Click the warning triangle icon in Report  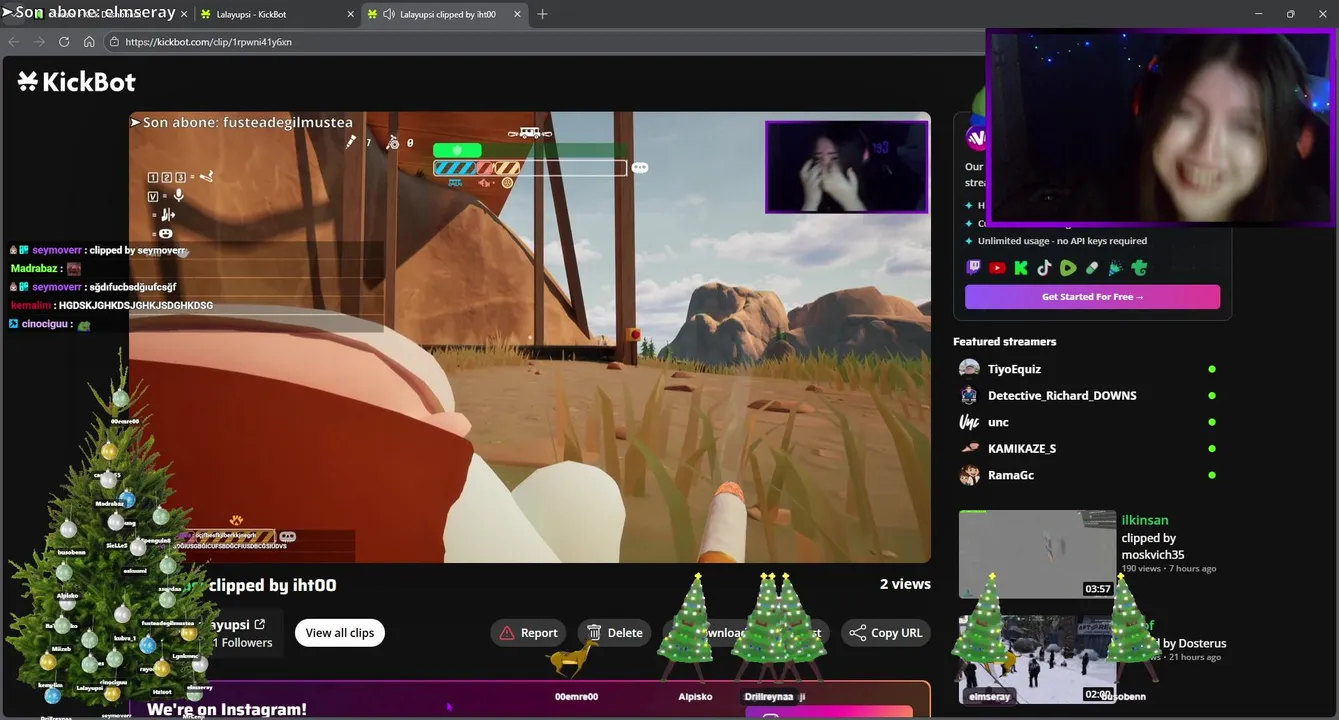[x=507, y=633]
